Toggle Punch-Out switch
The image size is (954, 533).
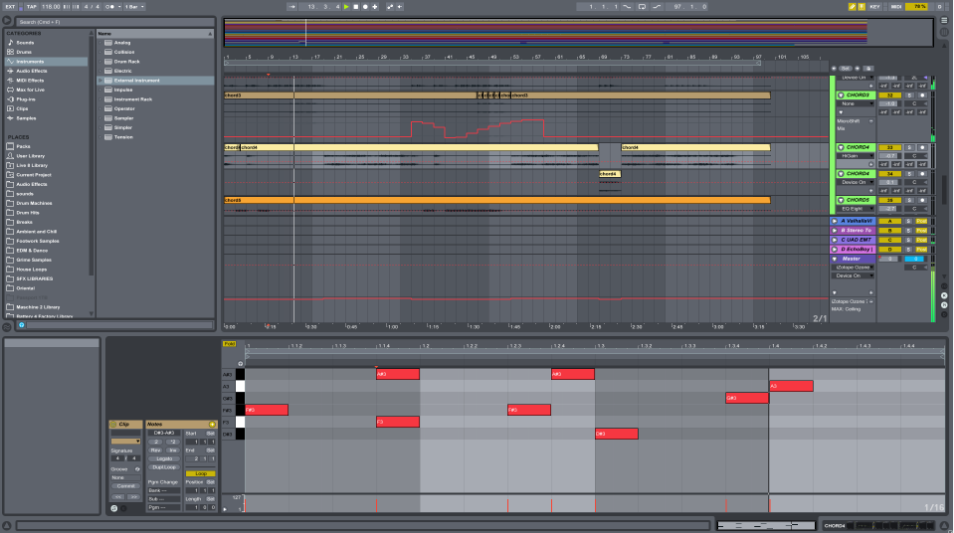[657, 7]
